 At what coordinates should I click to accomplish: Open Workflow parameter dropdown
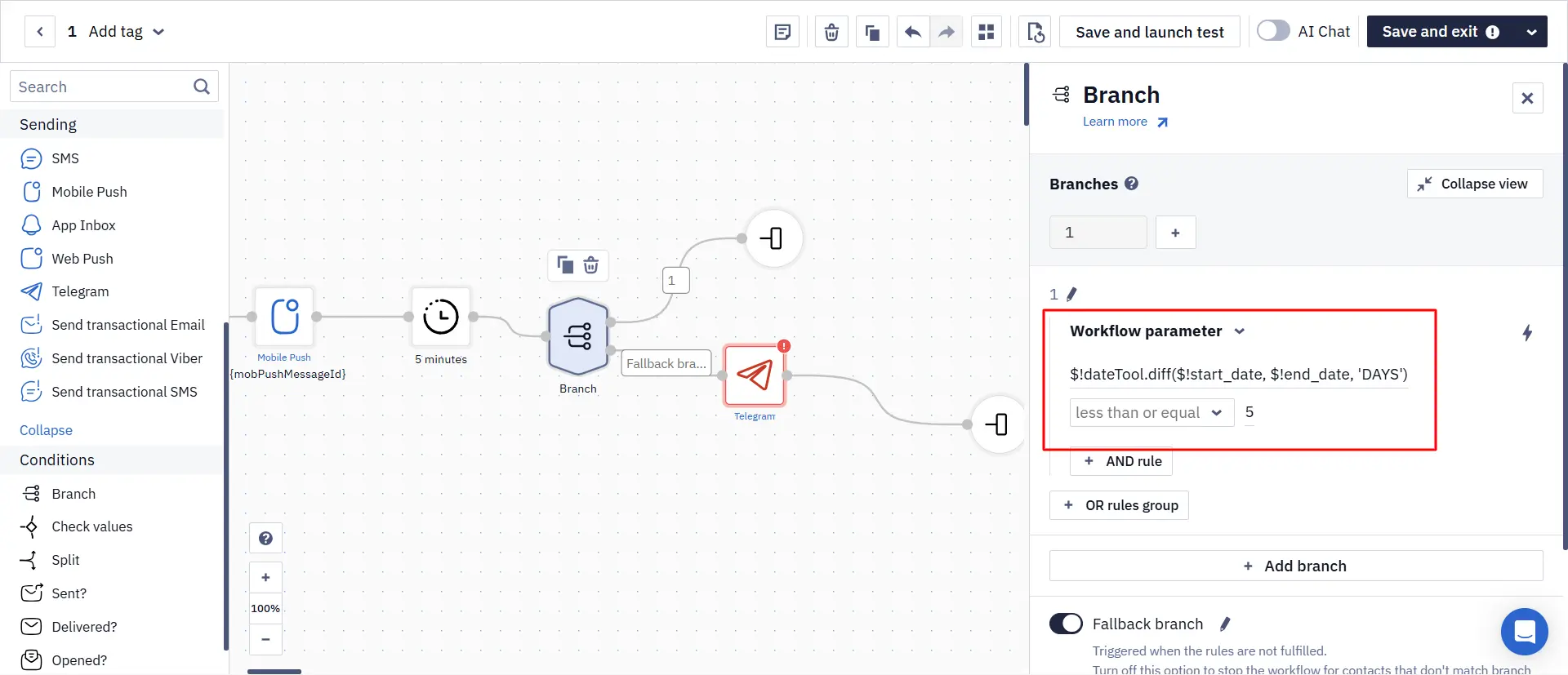click(x=1157, y=331)
